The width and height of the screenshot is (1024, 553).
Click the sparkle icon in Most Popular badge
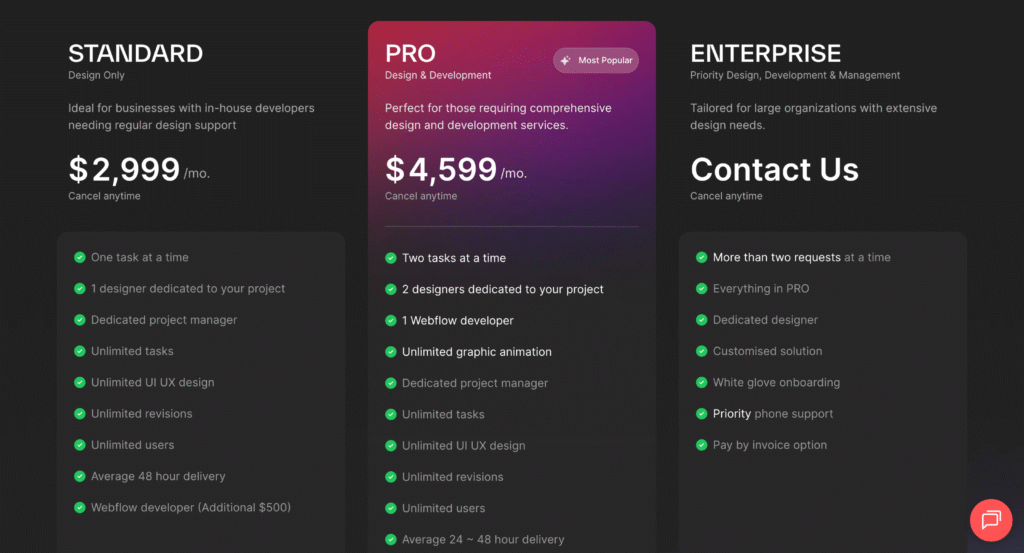pos(566,60)
